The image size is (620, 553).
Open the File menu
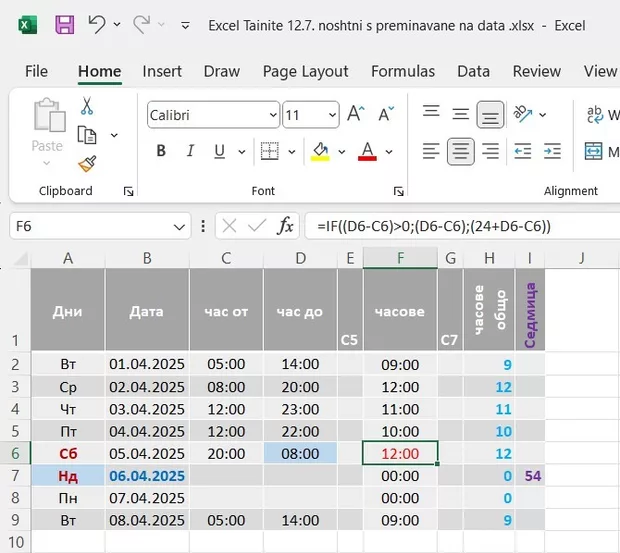tap(36, 71)
